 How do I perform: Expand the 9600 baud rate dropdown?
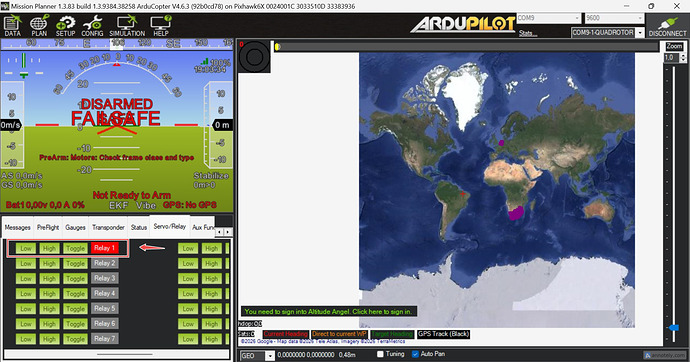pyautogui.click(x=614, y=18)
